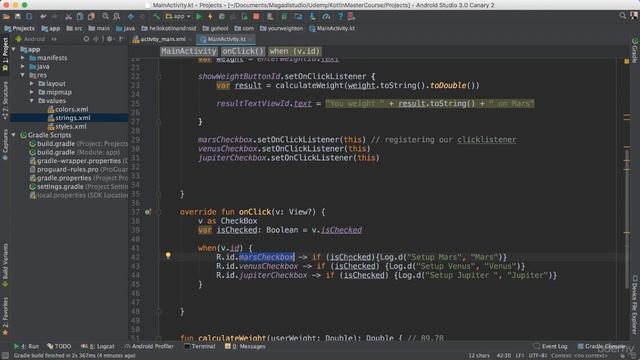The width and height of the screenshot is (640, 360).
Task: Click the Replace icon in toolbar
Action: [117, 17]
